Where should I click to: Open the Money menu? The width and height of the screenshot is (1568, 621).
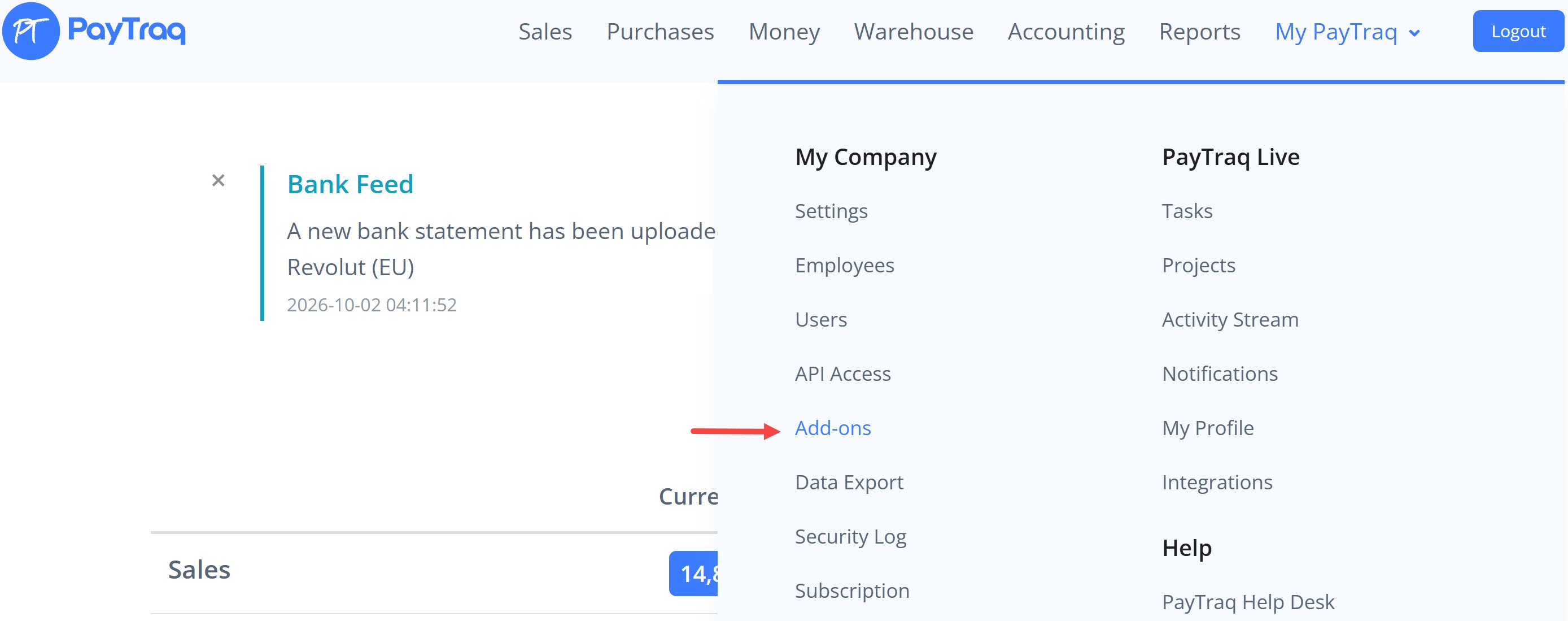(784, 31)
